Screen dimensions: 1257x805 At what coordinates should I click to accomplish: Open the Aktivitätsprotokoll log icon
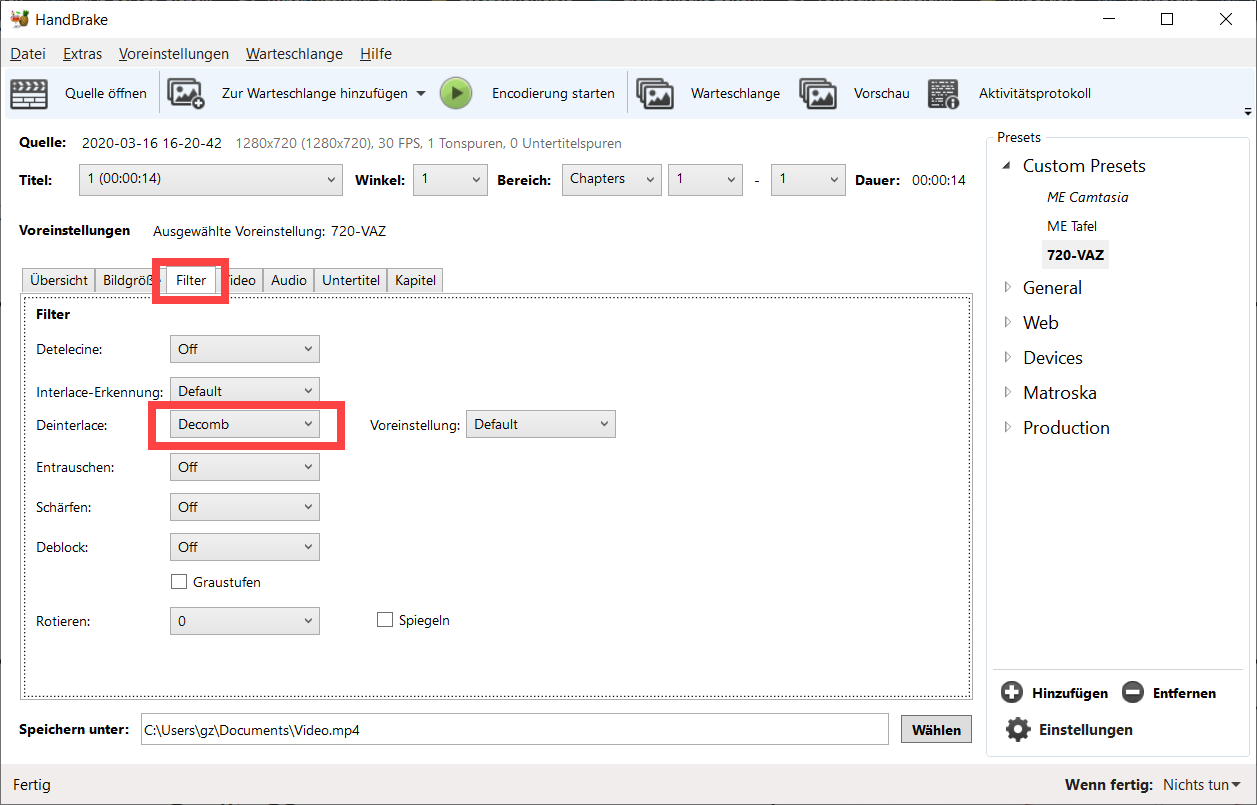(x=943, y=93)
